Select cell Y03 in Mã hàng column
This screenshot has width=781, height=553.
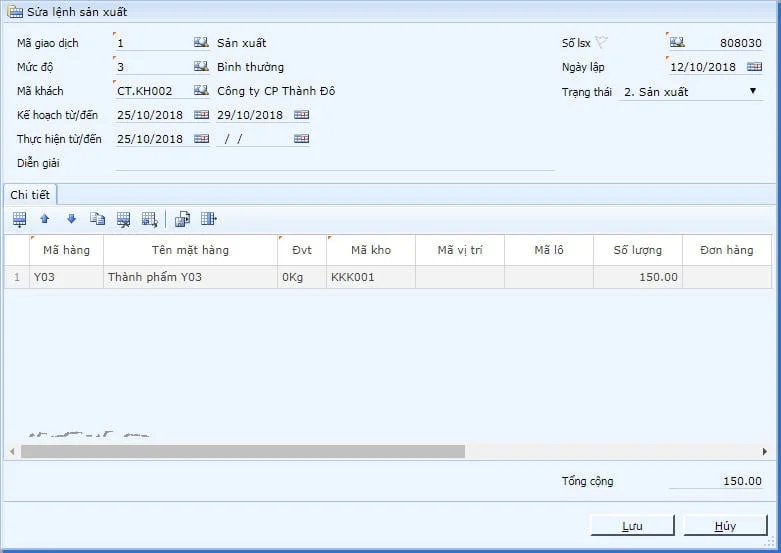coord(66,277)
